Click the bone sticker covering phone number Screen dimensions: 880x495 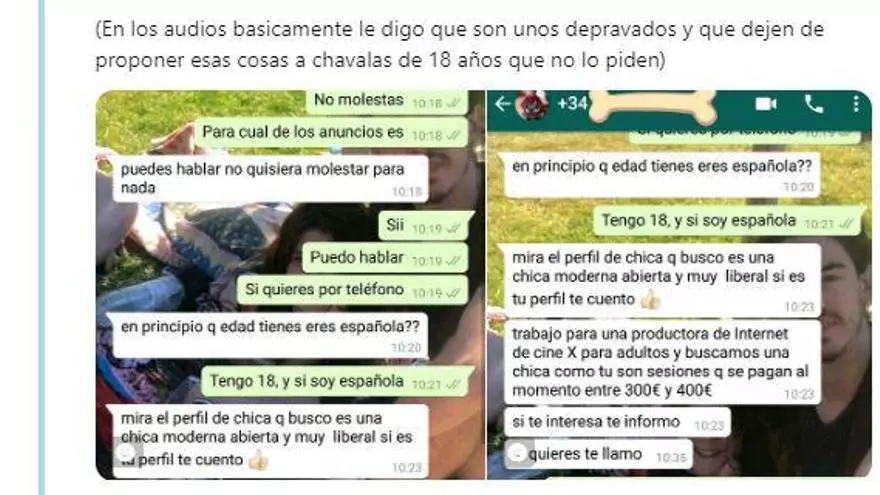653,104
